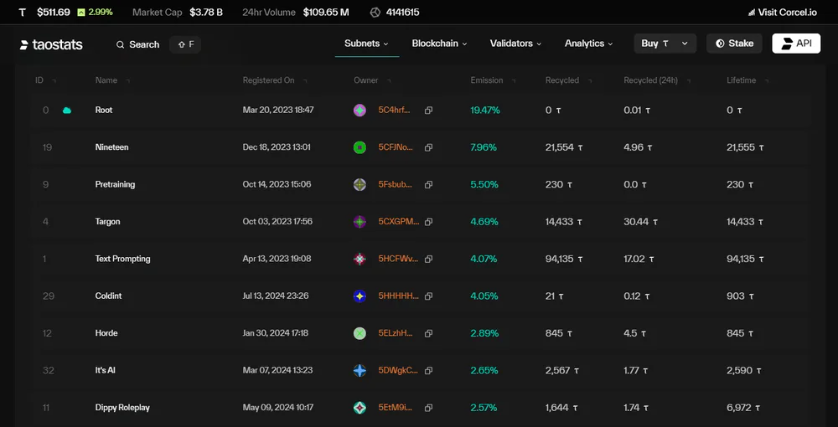This screenshot has width=838, height=427.
Task: Click the 2.99% price change badge
Action: pos(95,12)
